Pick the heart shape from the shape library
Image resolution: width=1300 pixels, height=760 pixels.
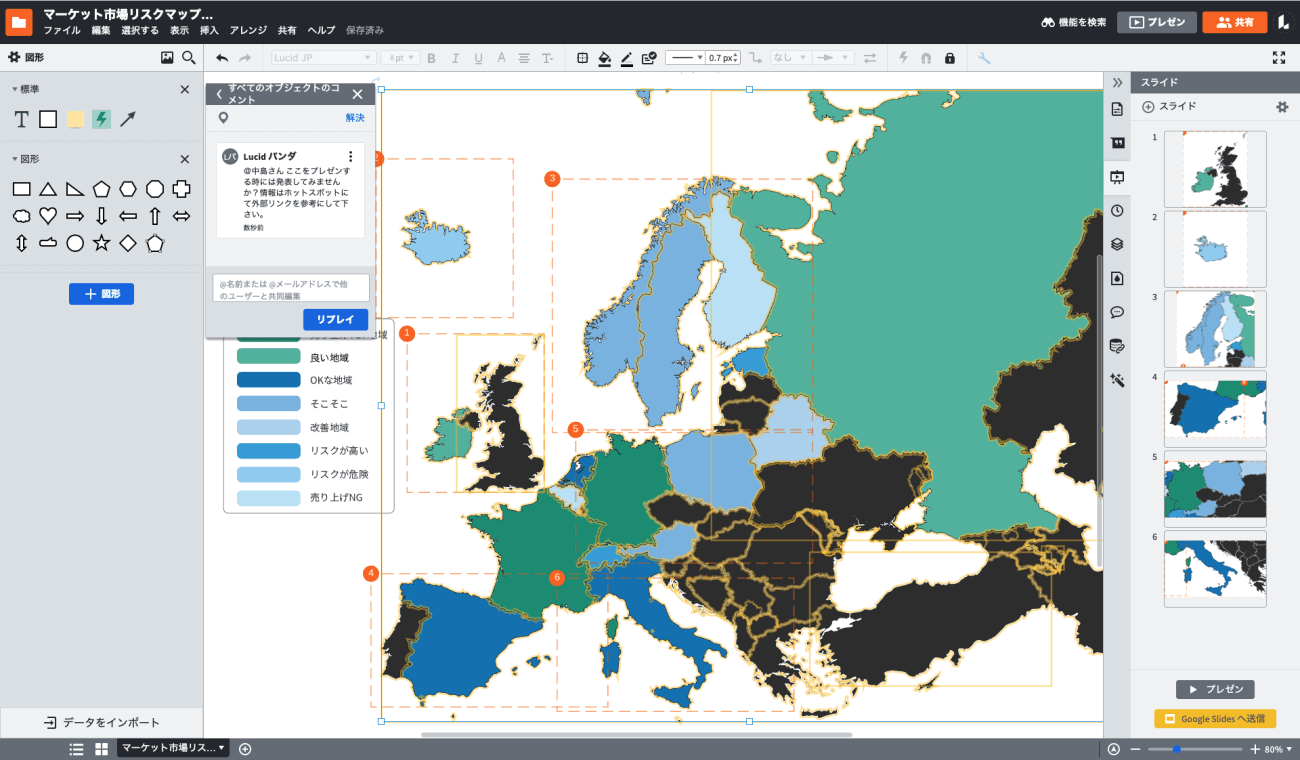[x=48, y=216]
